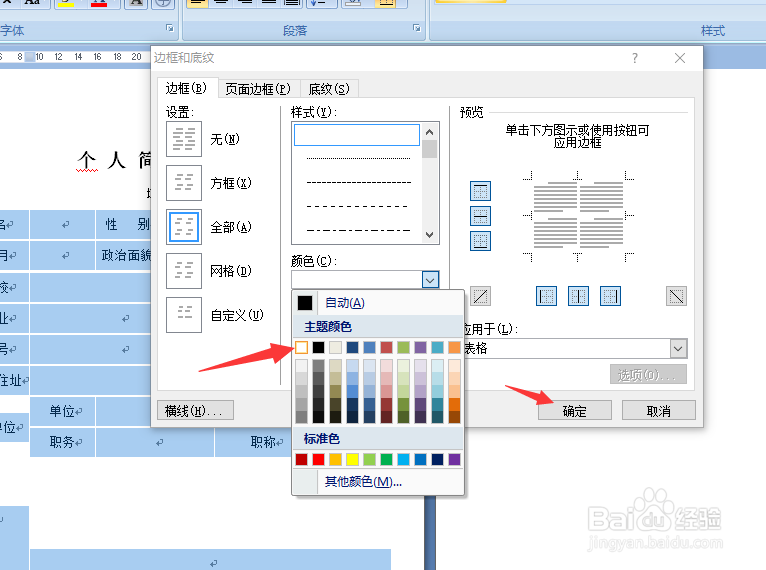The image size is (766, 570).
Task: Select the Custom (自定义) border setting icon
Action: point(184,315)
